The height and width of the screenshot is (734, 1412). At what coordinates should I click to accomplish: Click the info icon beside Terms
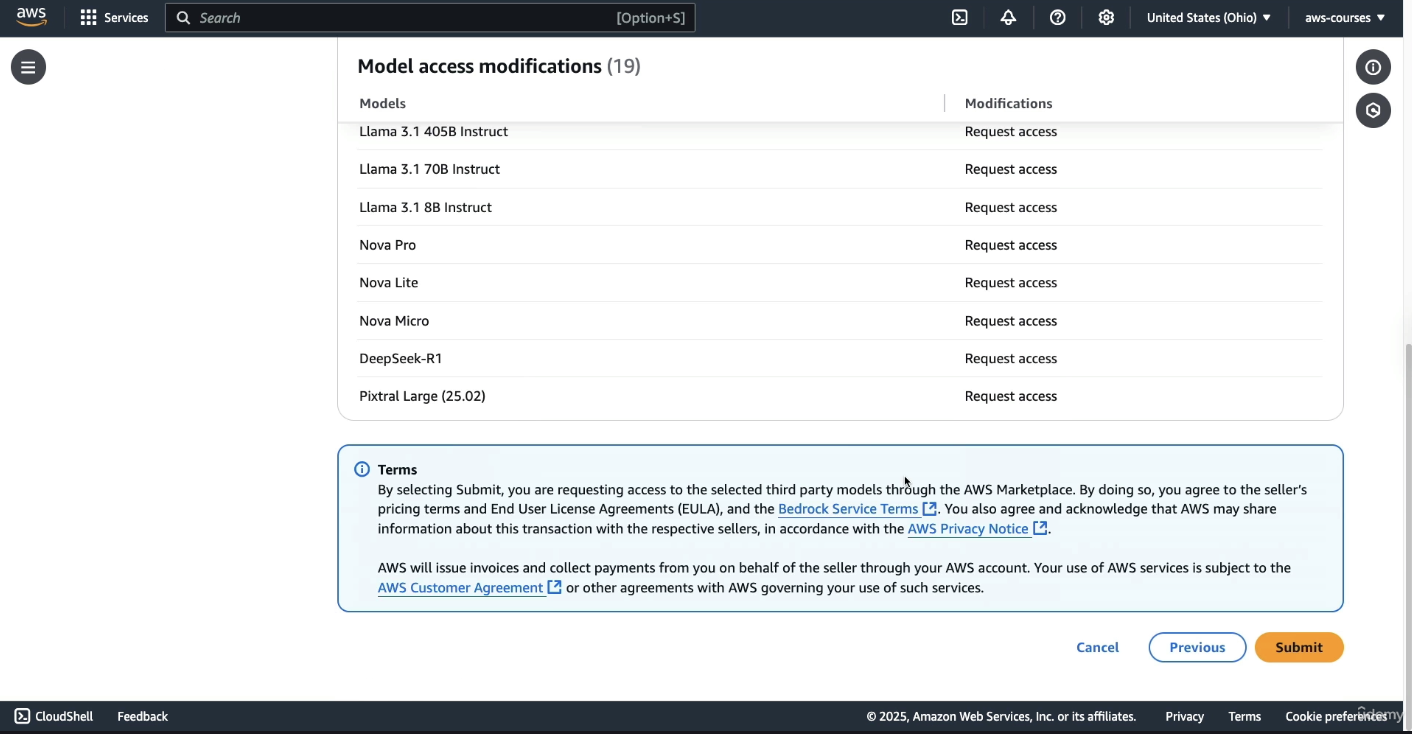[x=362, y=469]
